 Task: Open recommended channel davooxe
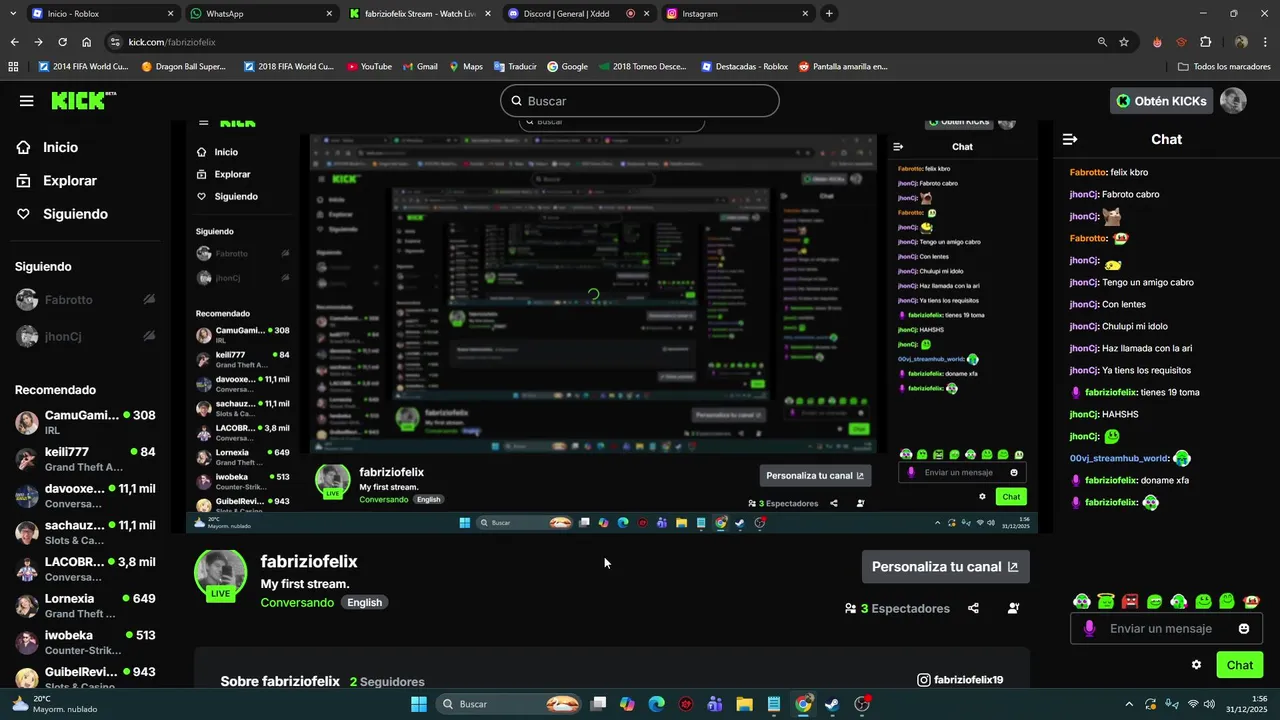click(85, 496)
